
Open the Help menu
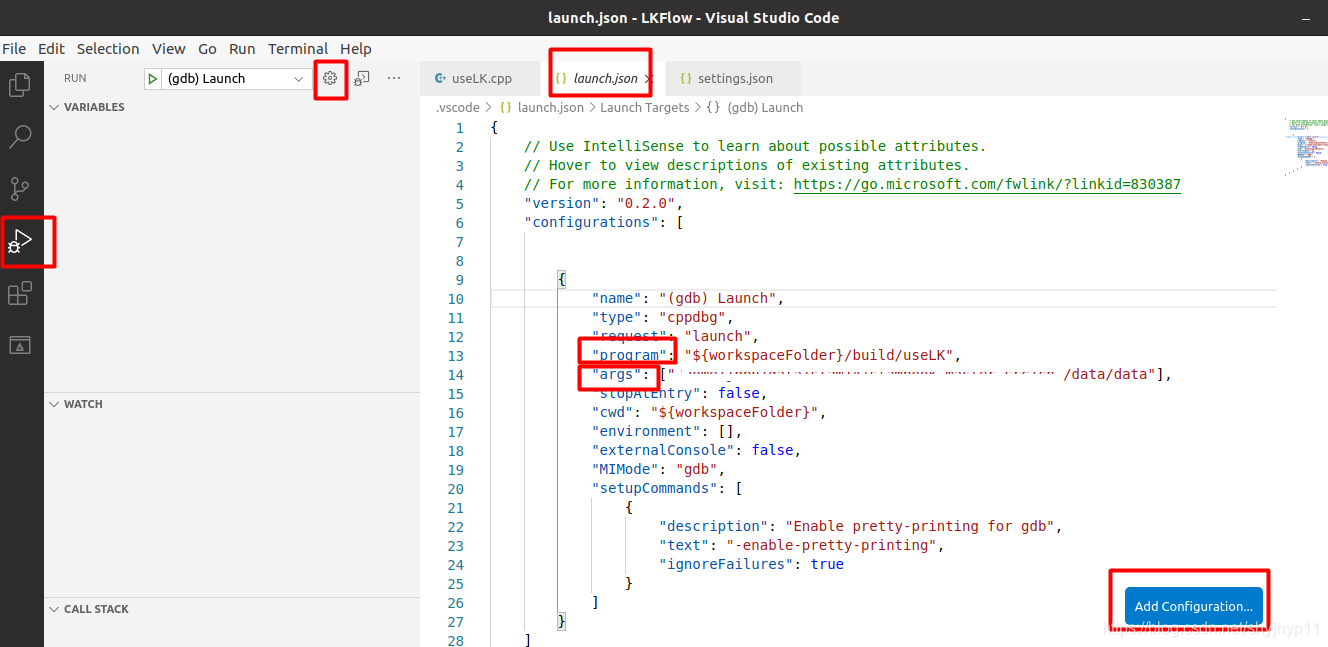point(355,48)
